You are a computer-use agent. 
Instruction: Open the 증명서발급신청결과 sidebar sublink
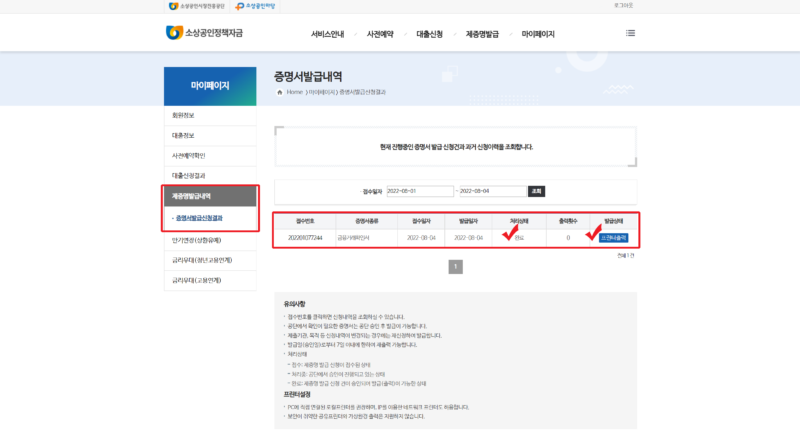199,218
